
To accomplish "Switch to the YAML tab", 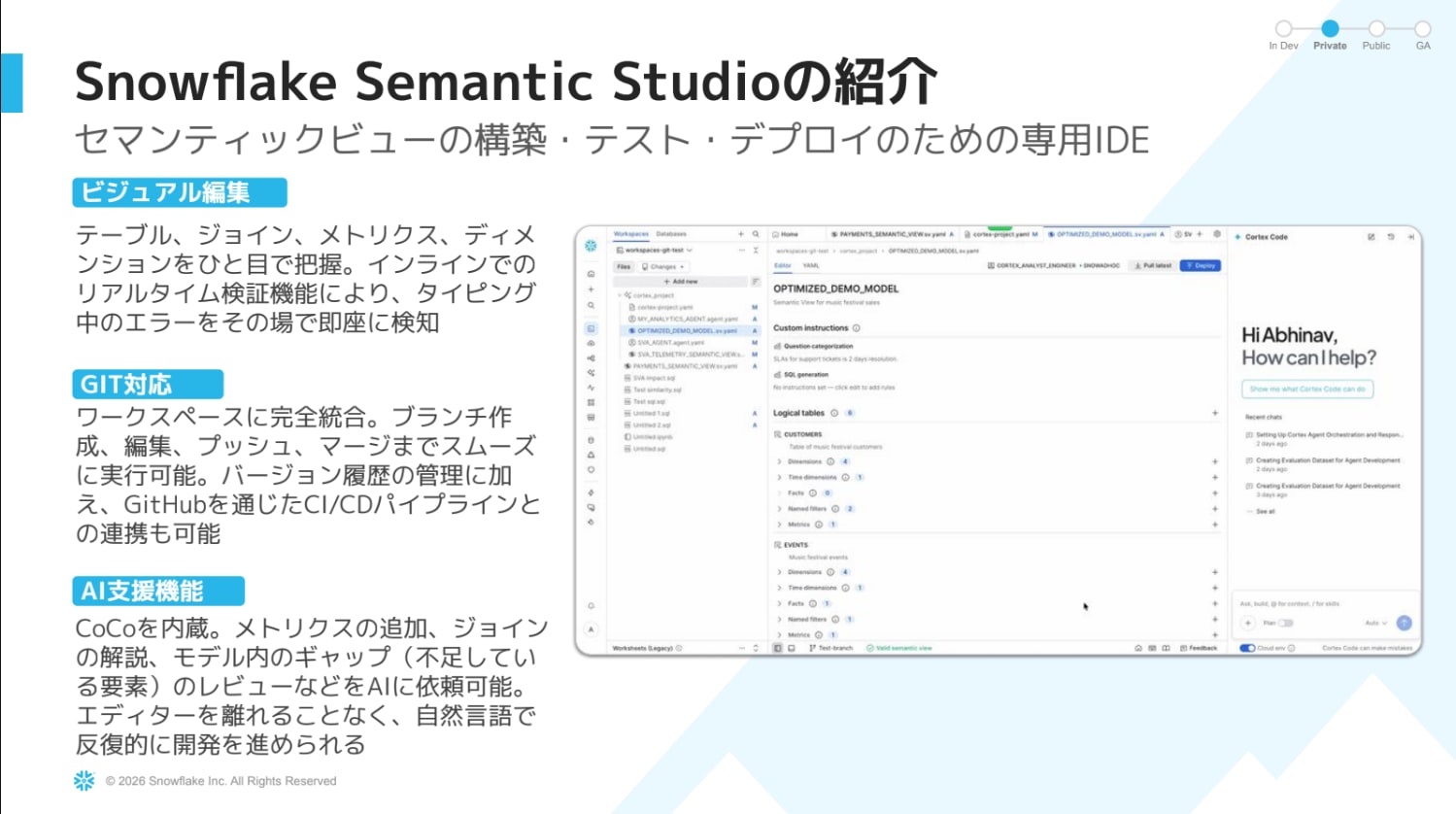I will [811, 265].
